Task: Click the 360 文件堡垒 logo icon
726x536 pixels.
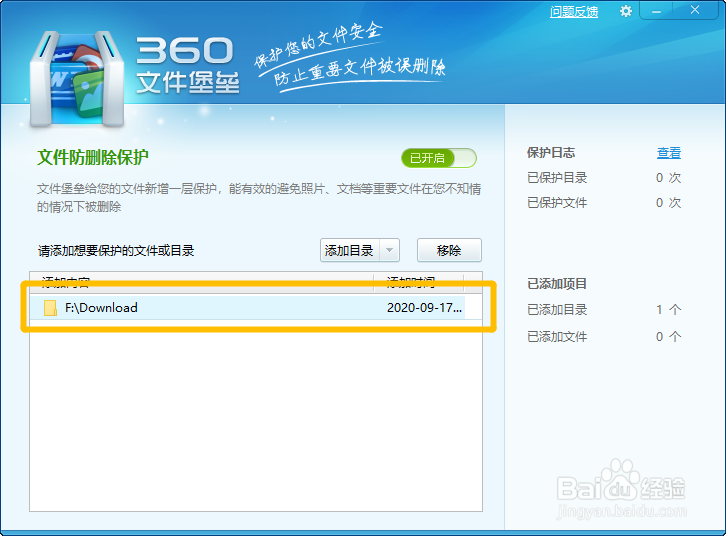Action: tap(77, 79)
